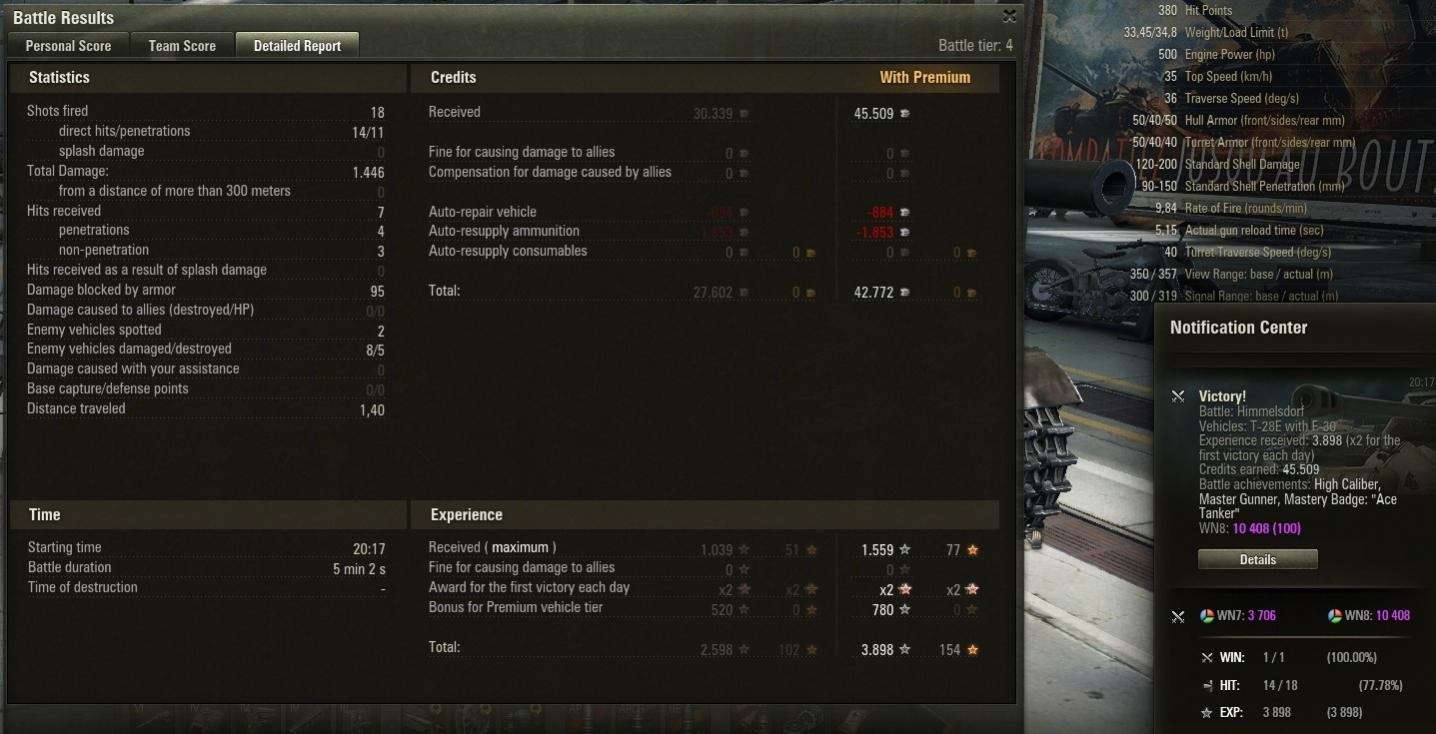Switch to the Personal Score tab
This screenshot has width=1436, height=734.
coord(68,45)
